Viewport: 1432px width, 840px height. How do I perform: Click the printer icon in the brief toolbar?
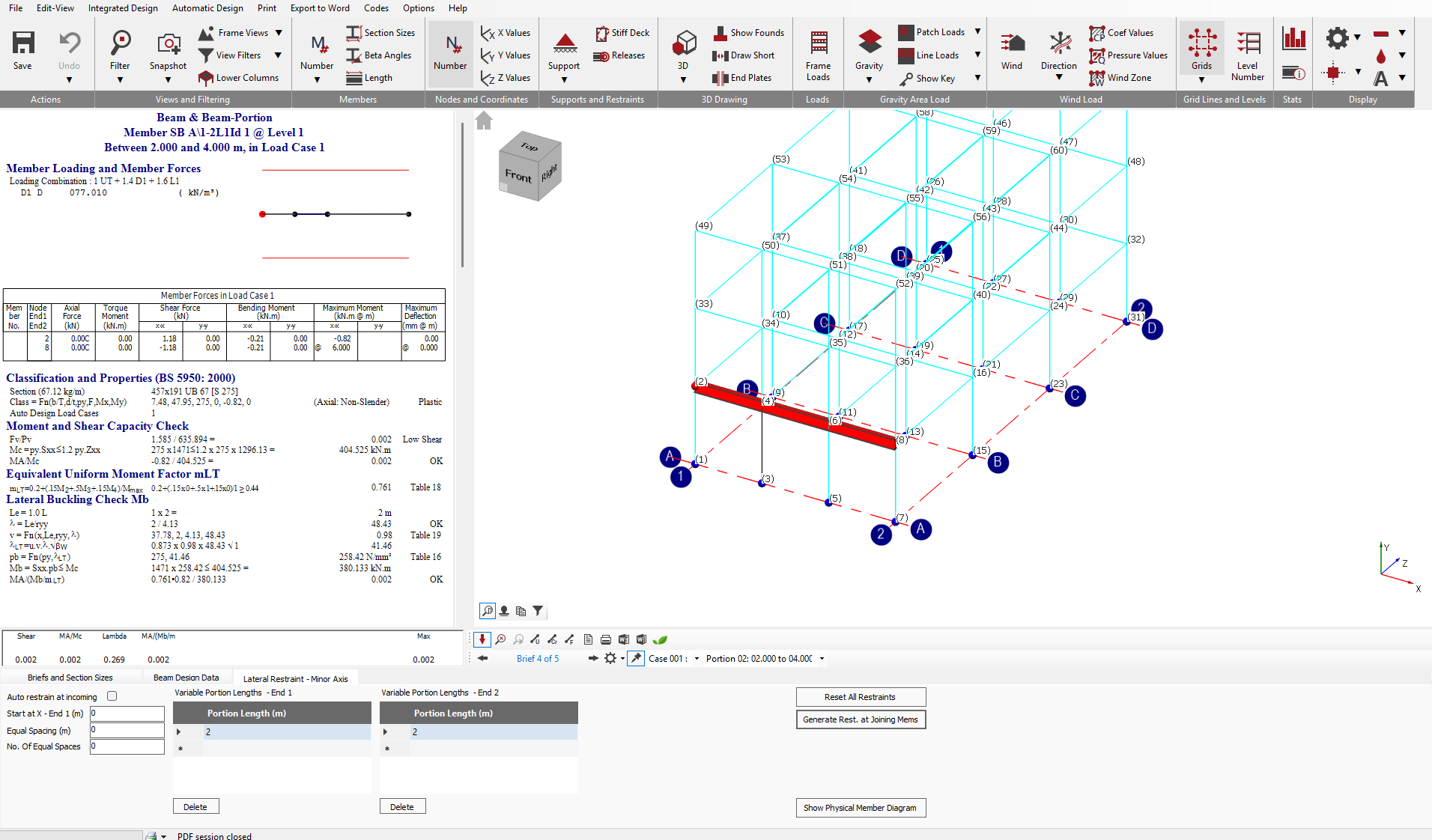click(x=606, y=639)
